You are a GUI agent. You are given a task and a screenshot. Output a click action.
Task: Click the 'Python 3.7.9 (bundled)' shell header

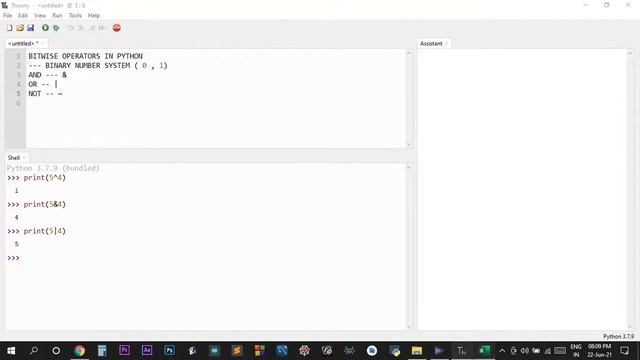point(53,168)
